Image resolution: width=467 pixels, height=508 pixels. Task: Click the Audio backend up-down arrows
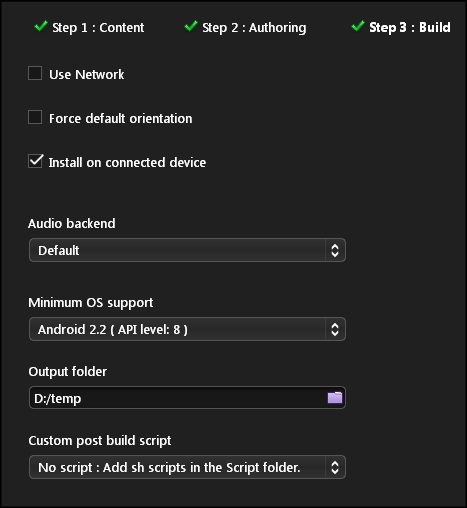click(335, 250)
